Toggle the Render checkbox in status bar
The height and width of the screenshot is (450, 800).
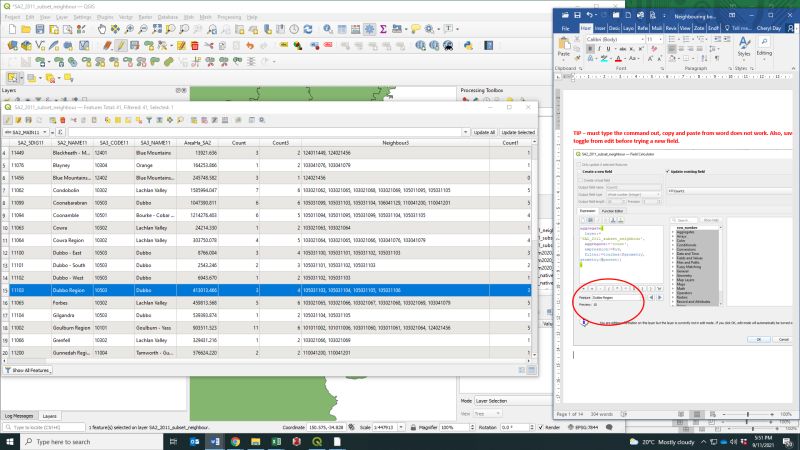[x=541, y=427]
